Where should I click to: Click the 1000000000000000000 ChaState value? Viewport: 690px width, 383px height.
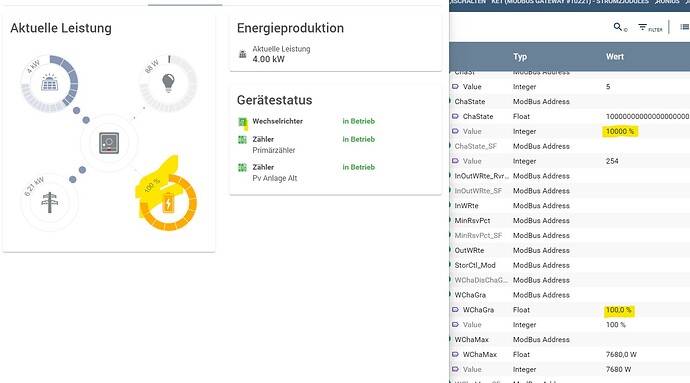click(x=647, y=116)
